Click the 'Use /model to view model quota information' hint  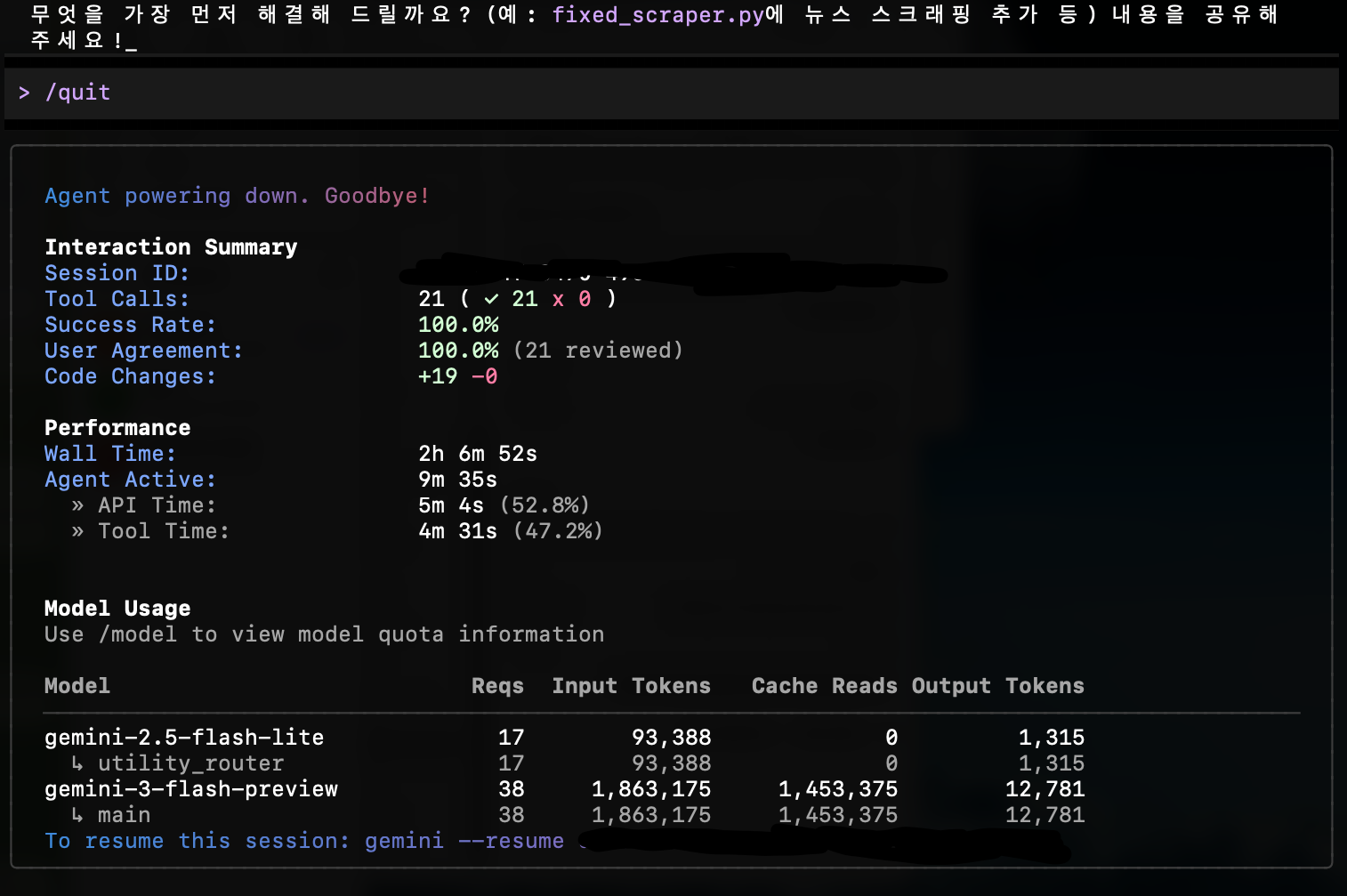click(325, 634)
